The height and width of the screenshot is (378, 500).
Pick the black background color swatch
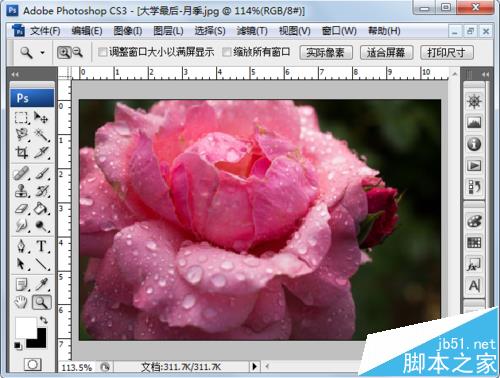(x=40, y=341)
